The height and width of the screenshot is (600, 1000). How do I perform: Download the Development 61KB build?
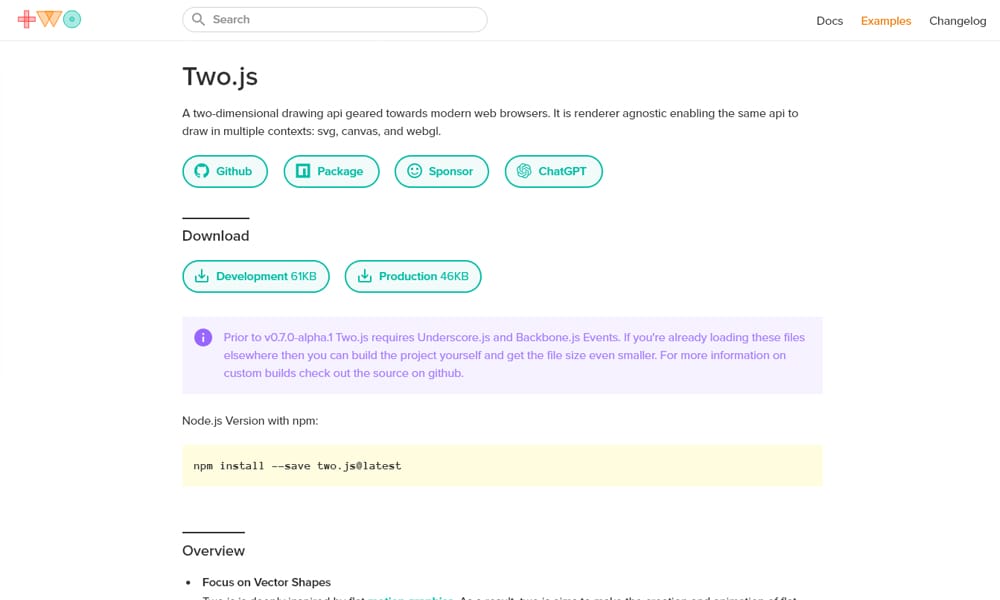256,276
